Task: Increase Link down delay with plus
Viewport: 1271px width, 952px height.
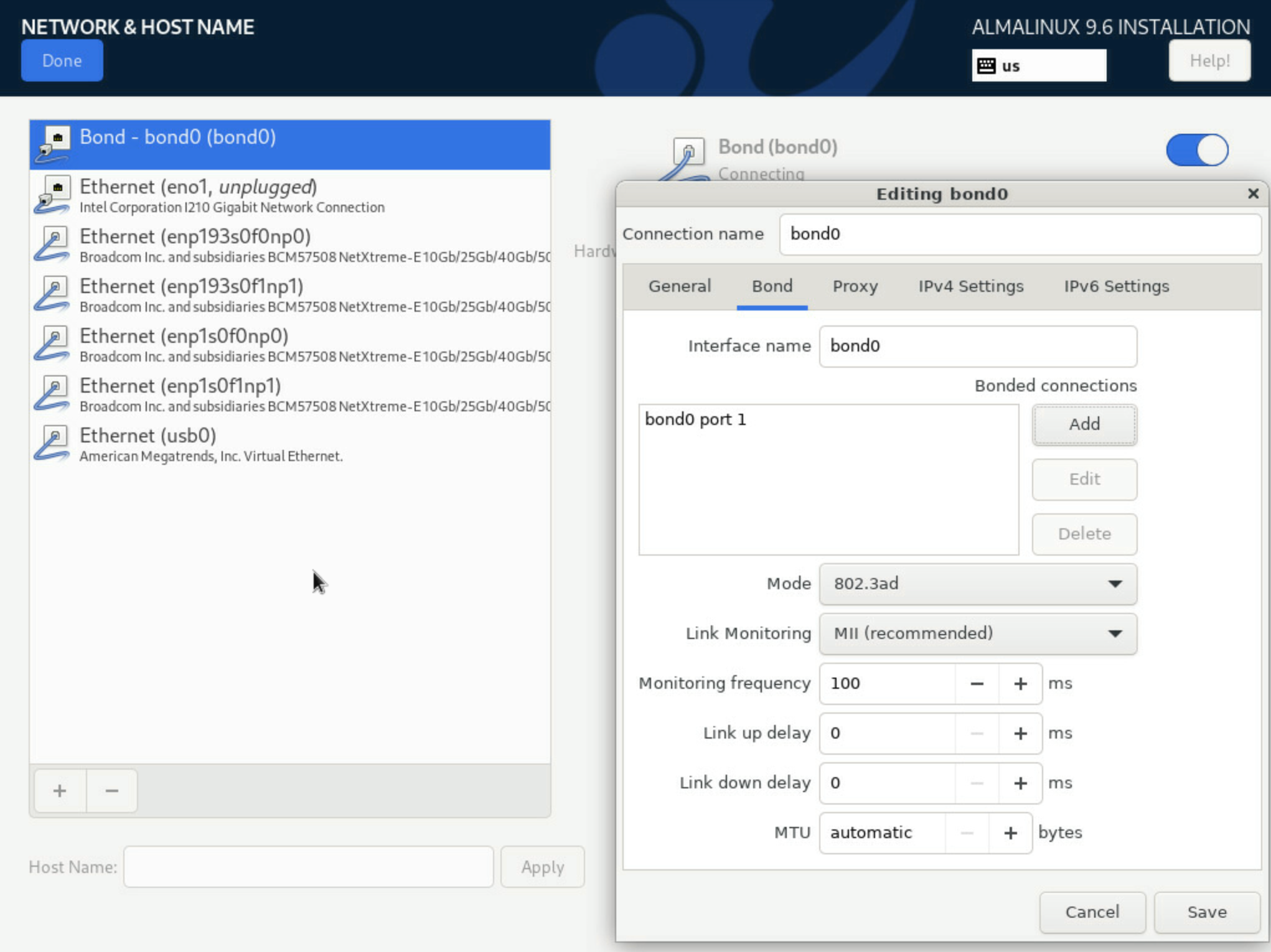Action: pos(1020,783)
